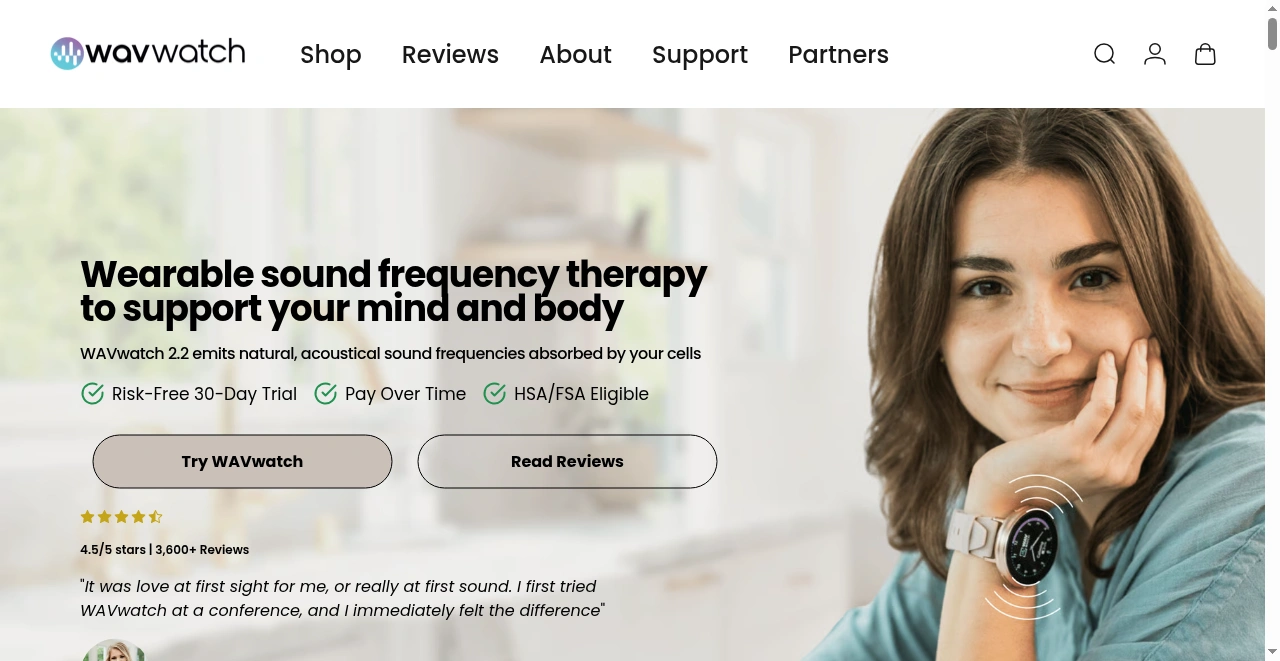The width and height of the screenshot is (1280, 661).
Task: Click the customer testimonial quote text
Action: [x=342, y=598]
